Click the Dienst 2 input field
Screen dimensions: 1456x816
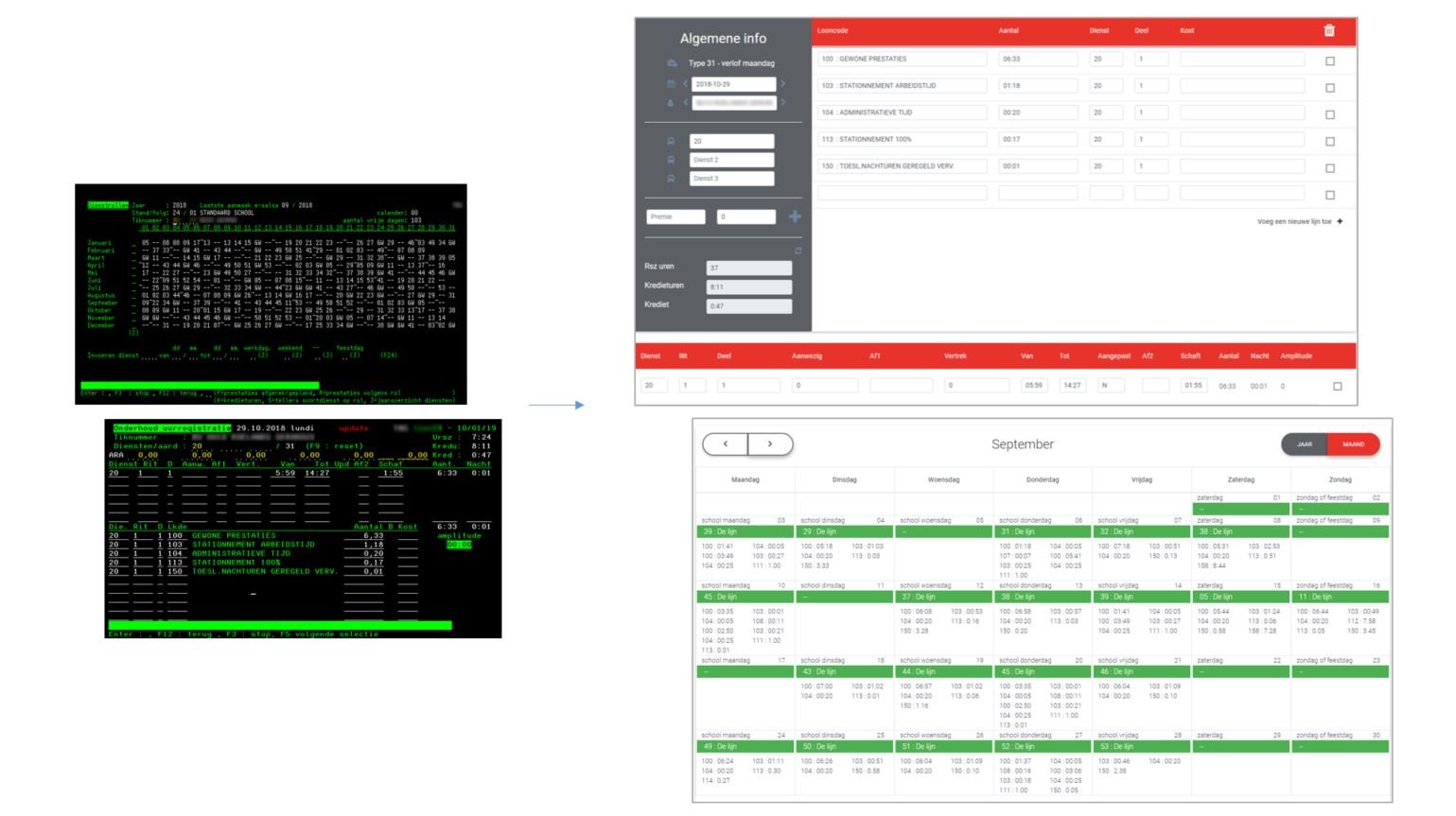tap(731, 160)
